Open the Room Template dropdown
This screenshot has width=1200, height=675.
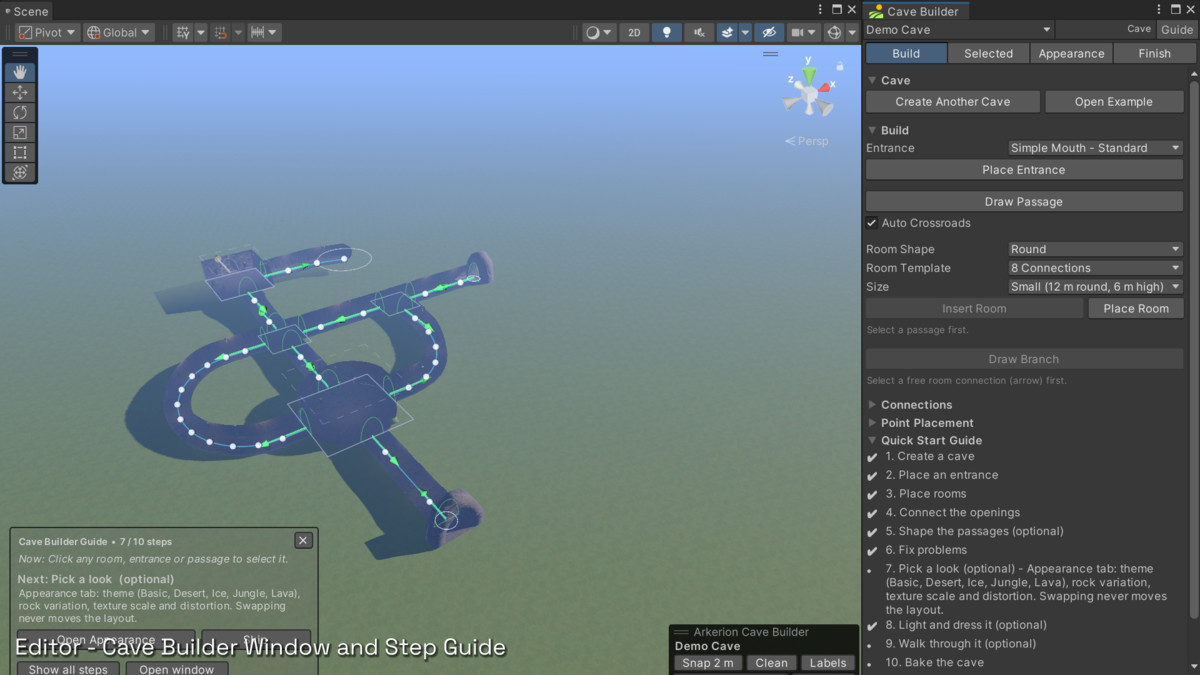[1095, 268]
